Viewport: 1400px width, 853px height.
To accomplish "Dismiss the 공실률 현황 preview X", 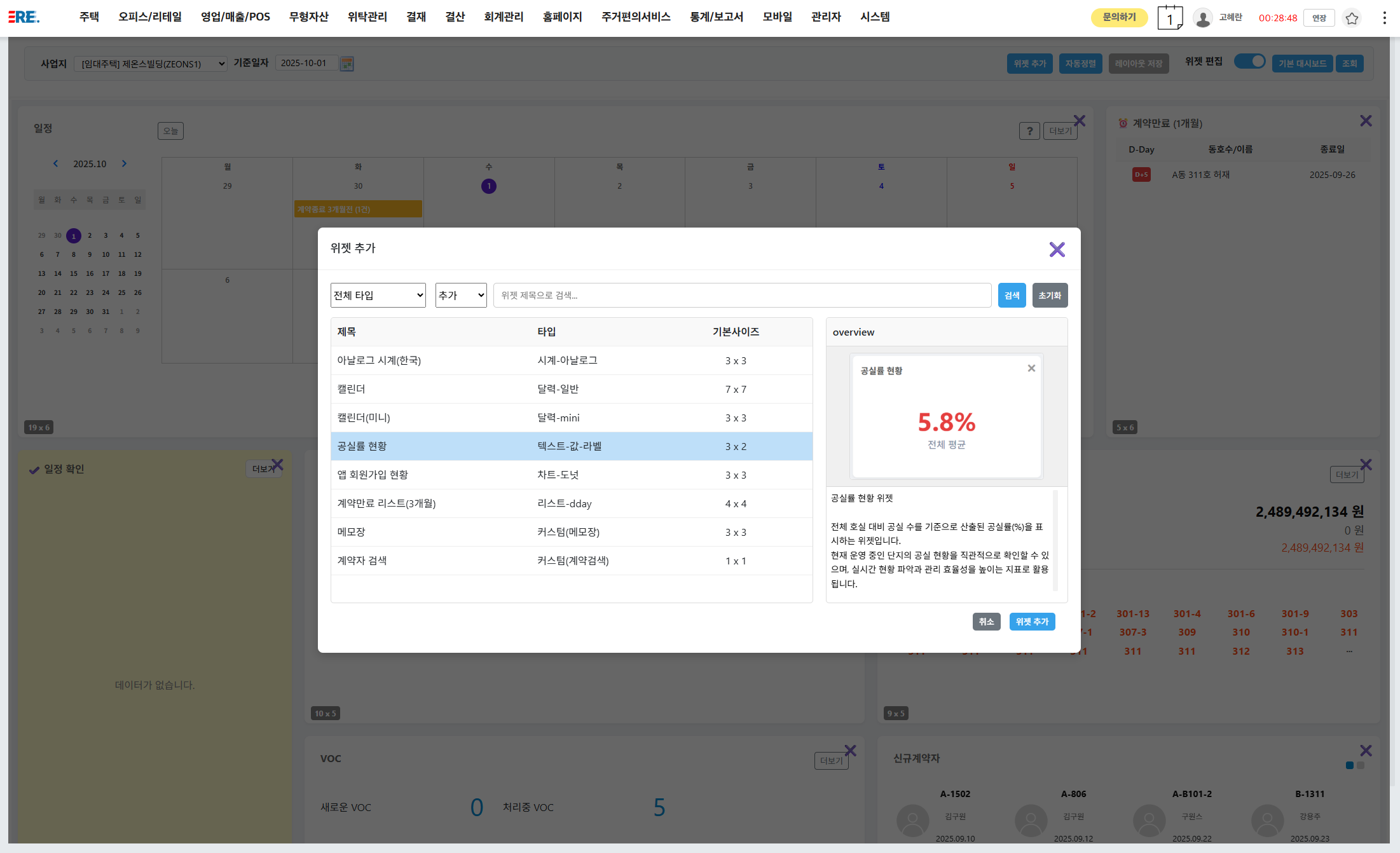I will (x=1031, y=368).
